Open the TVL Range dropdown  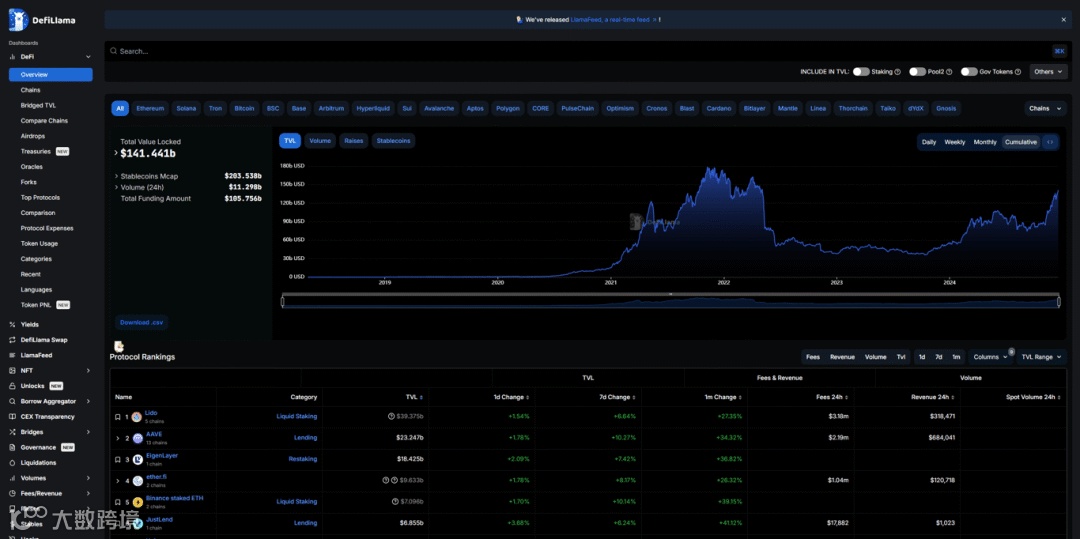tap(1041, 357)
